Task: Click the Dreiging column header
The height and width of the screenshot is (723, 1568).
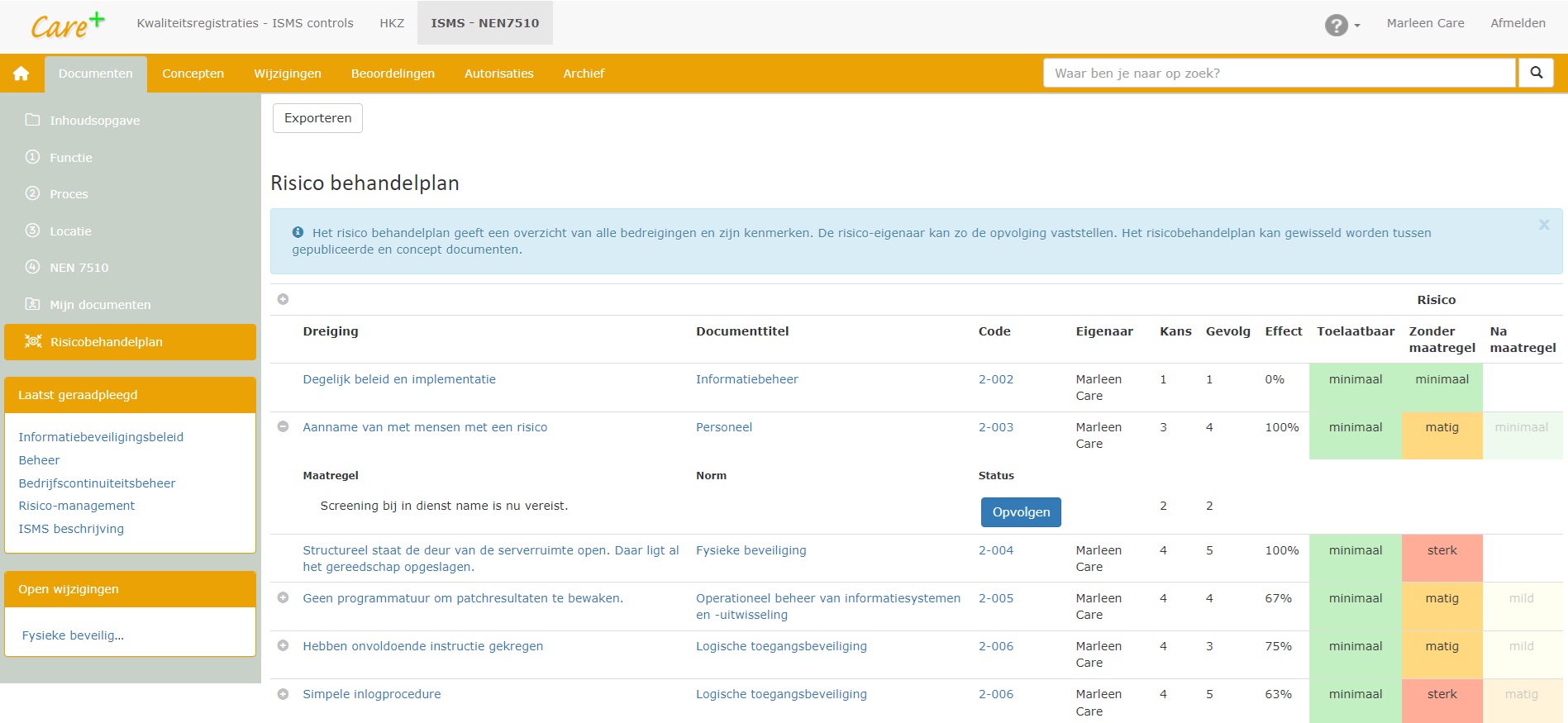Action: (x=331, y=331)
